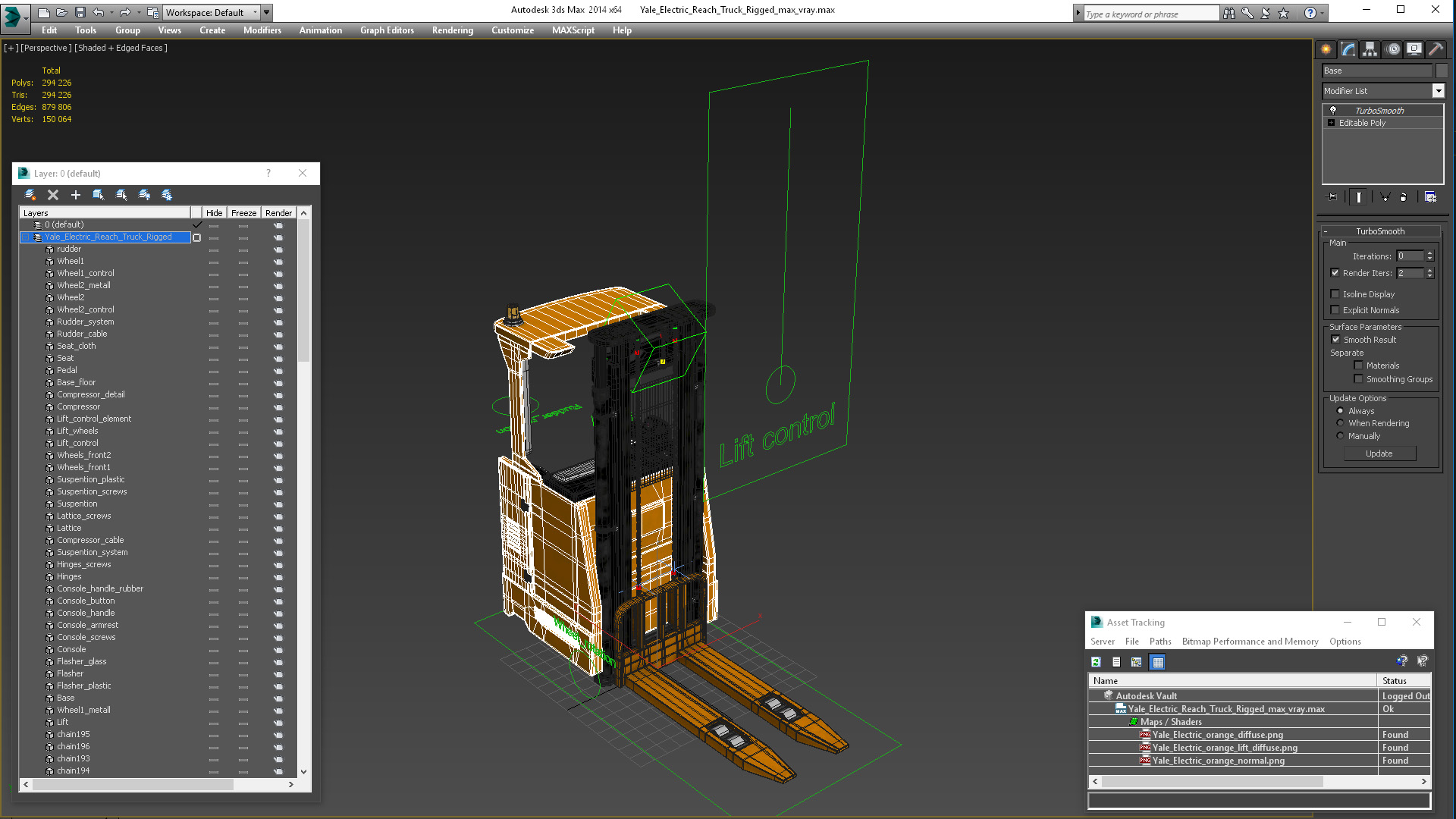This screenshot has width=1456, height=819.
Task: Select the When Rendering update option
Action: 1340,423
